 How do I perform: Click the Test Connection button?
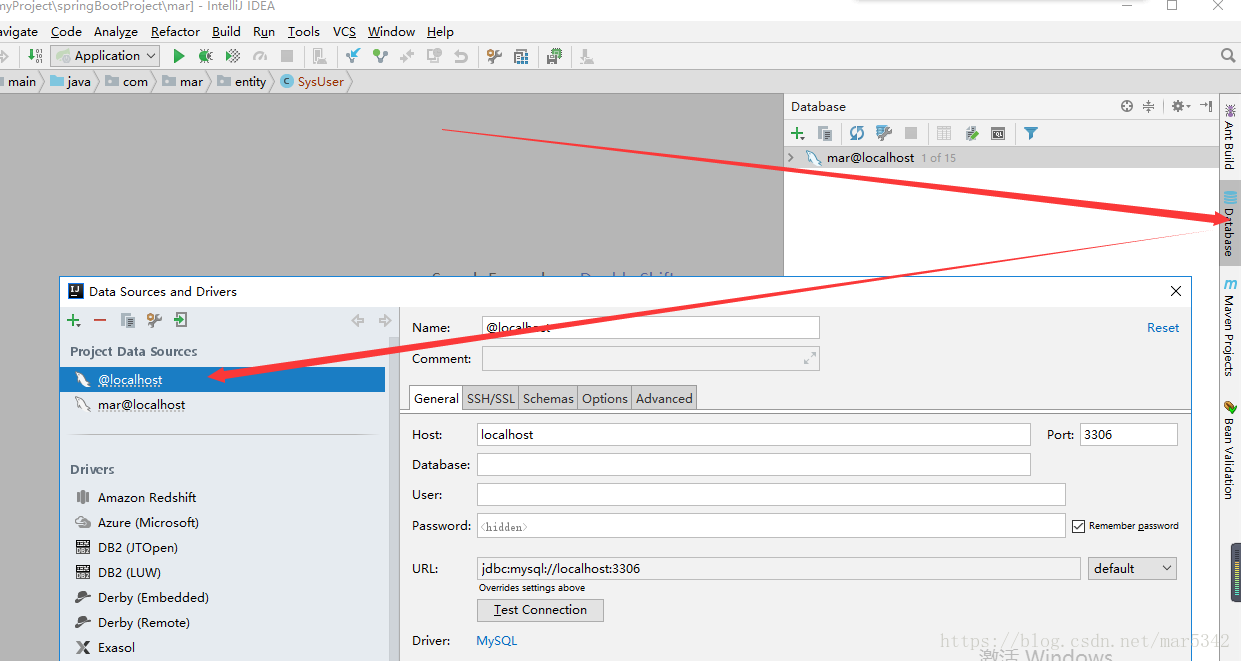(540, 610)
